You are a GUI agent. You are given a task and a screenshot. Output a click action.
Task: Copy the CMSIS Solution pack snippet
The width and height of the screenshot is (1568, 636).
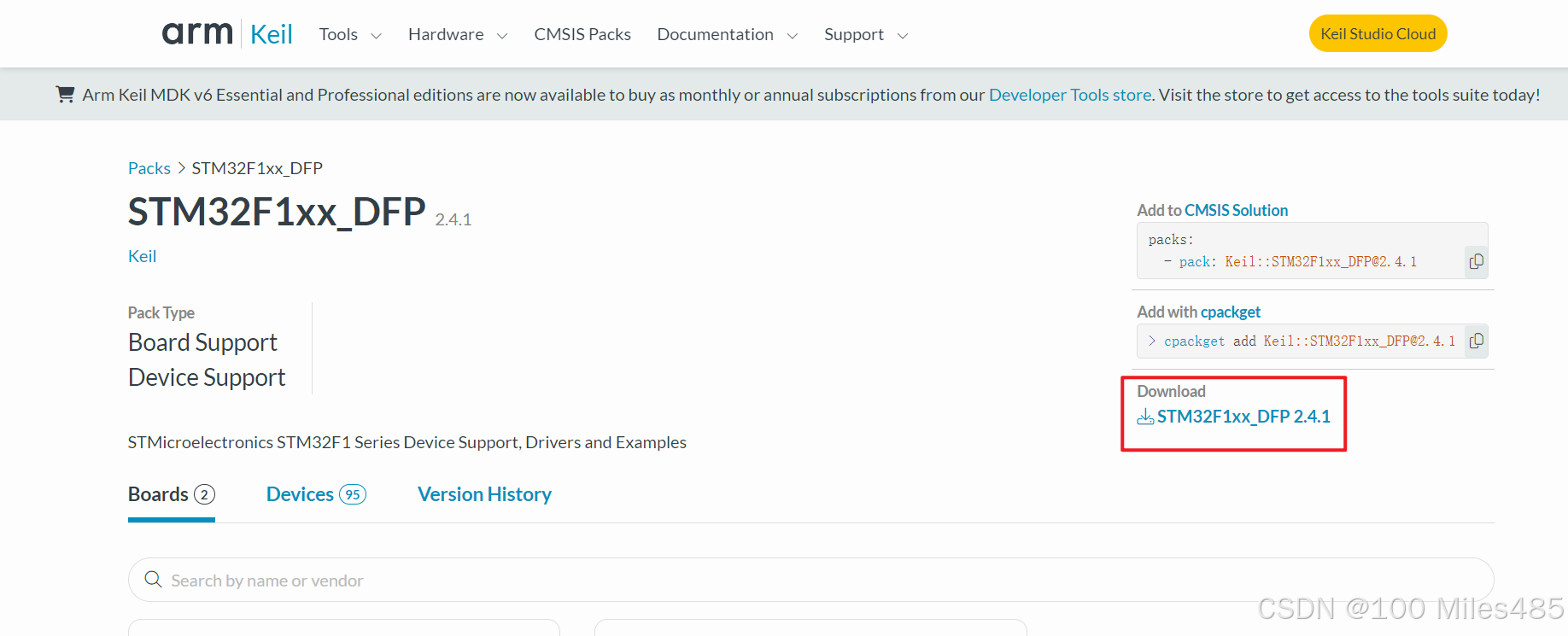tap(1476, 261)
